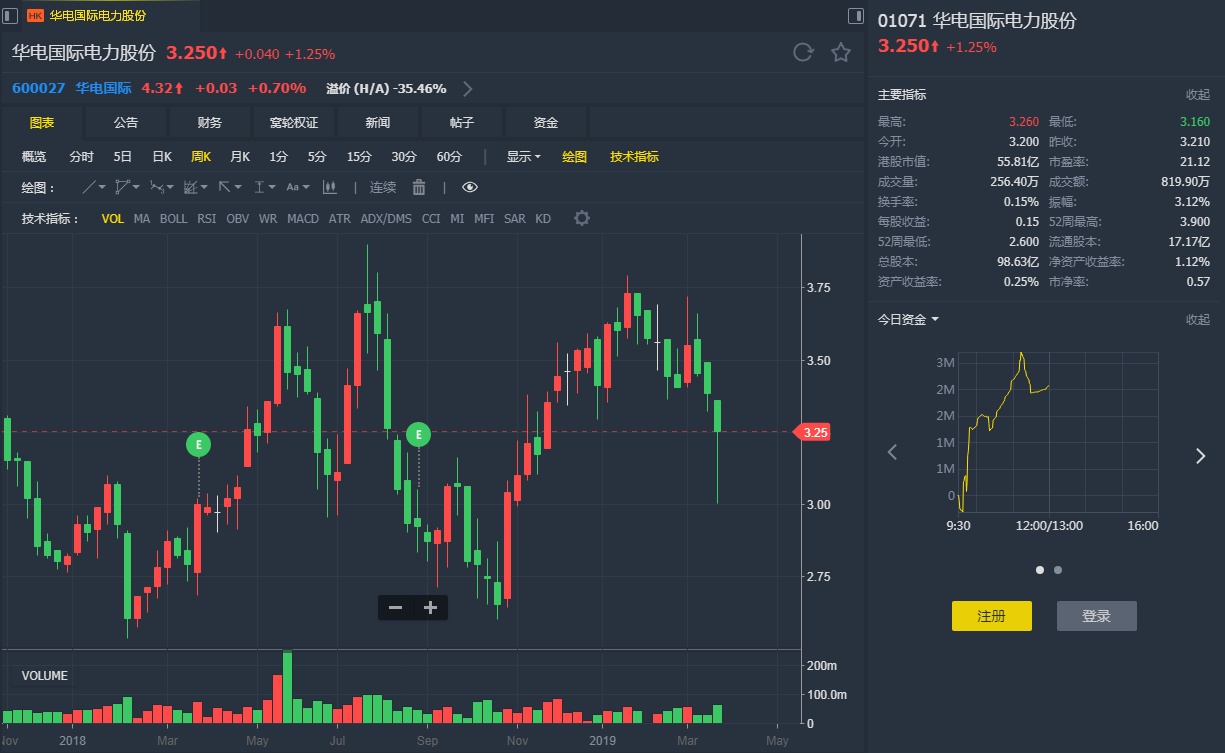Open the 公告 announcements tab
The width and height of the screenshot is (1225, 753).
point(126,122)
